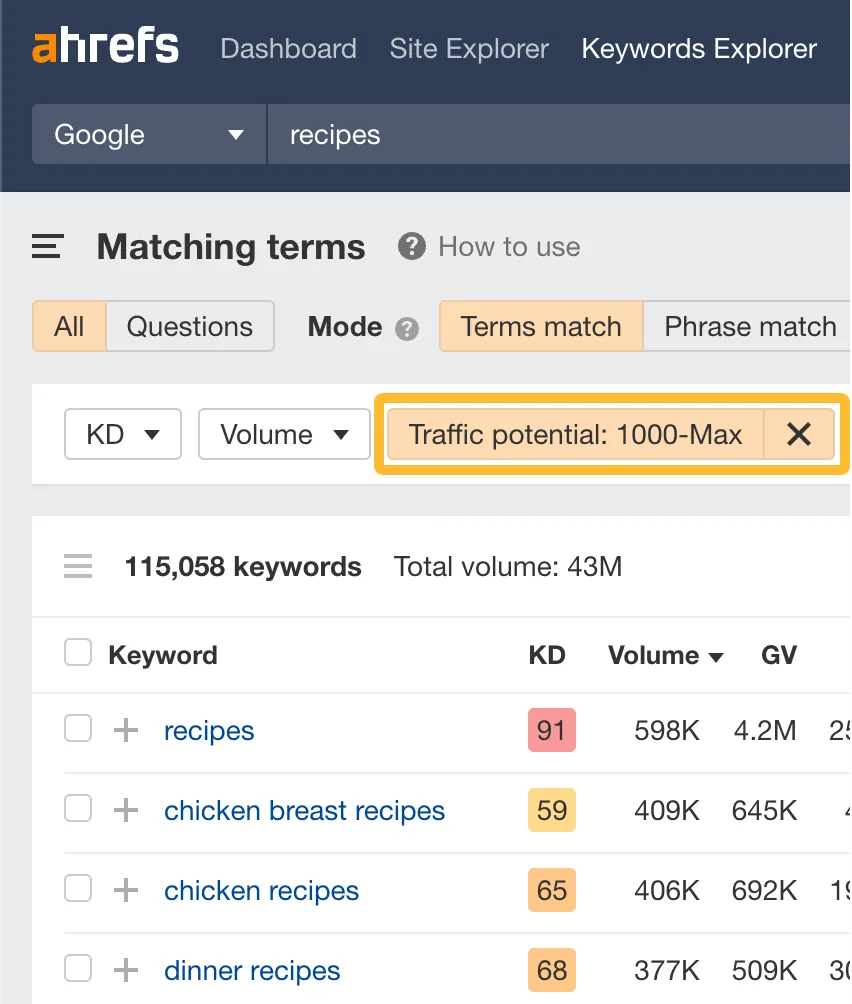This screenshot has width=852, height=1004.
Task: Click the red KD 91 badge
Action: pos(552,730)
